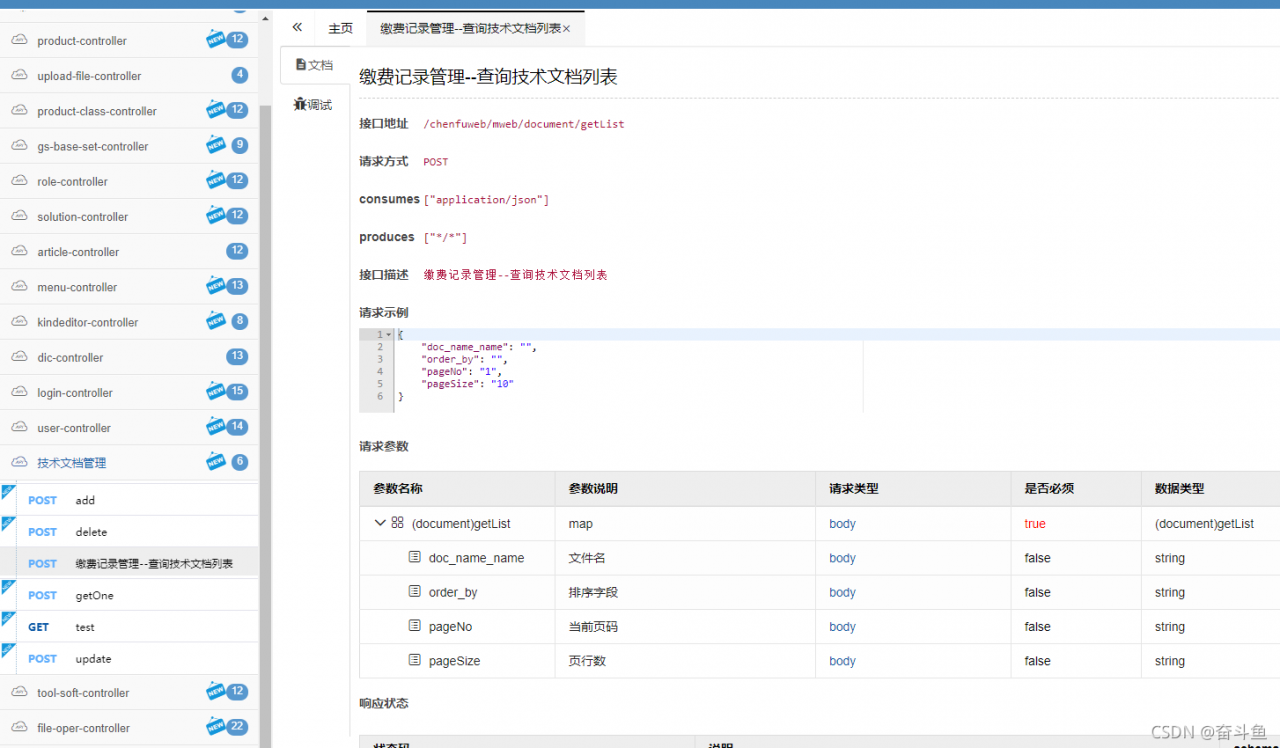Image resolution: width=1280 pixels, height=748 pixels.
Task: Open the 文档 side tab
Action: click(x=314, y=65)
